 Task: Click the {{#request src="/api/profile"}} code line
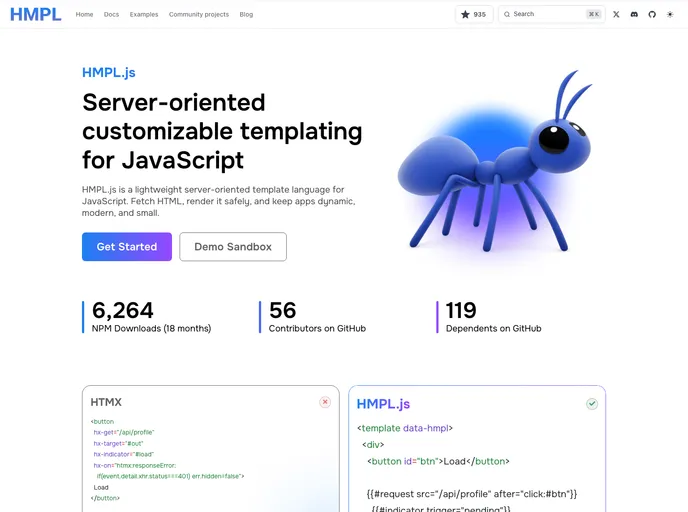472,494
